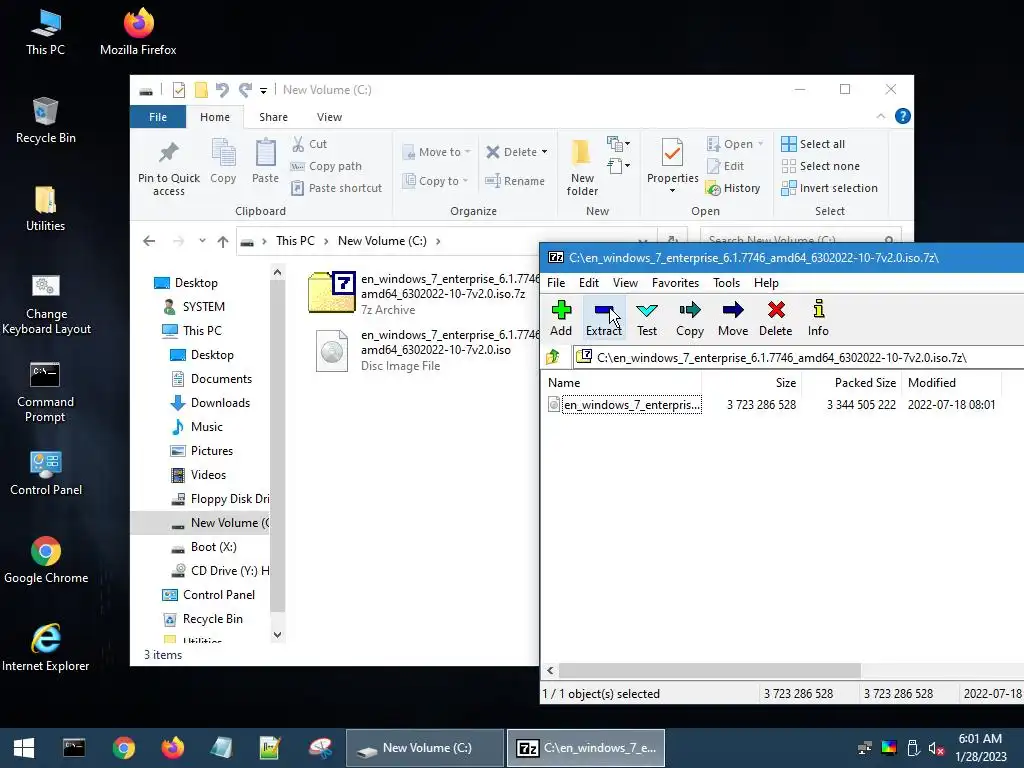The width and height of the screenshot is (1024, 768).
Task: Click Delete in 7-Zip toolbar
Action: tap(776, 319)
